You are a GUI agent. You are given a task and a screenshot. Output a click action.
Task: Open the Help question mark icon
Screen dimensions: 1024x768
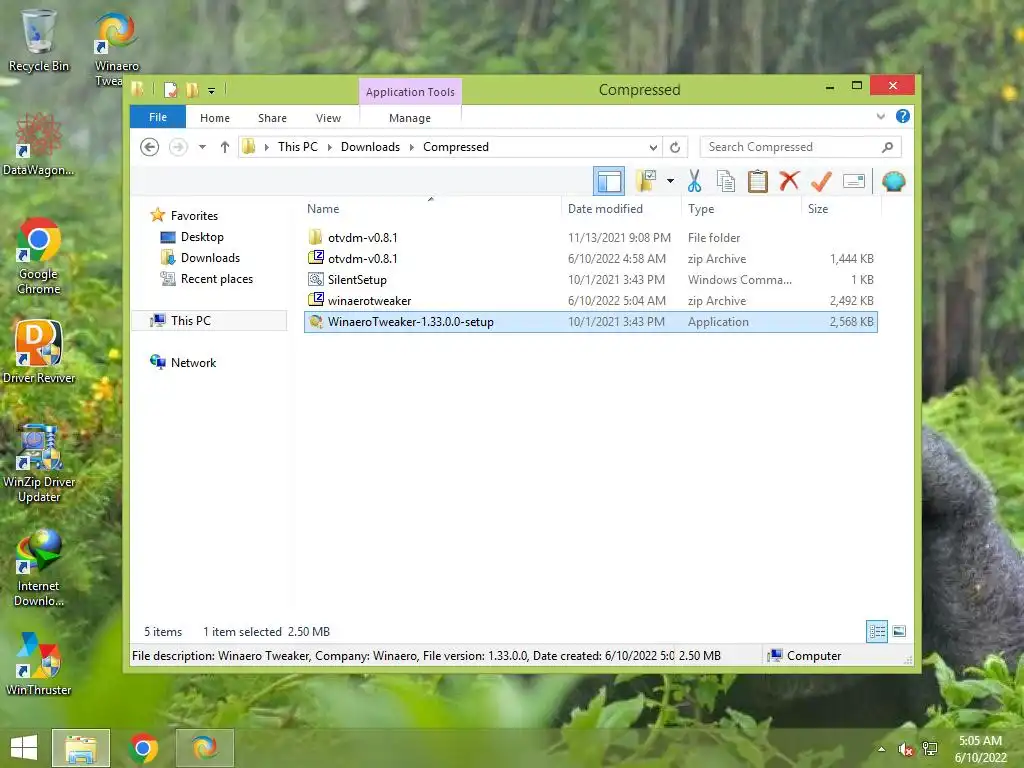[x=903, y=116]
